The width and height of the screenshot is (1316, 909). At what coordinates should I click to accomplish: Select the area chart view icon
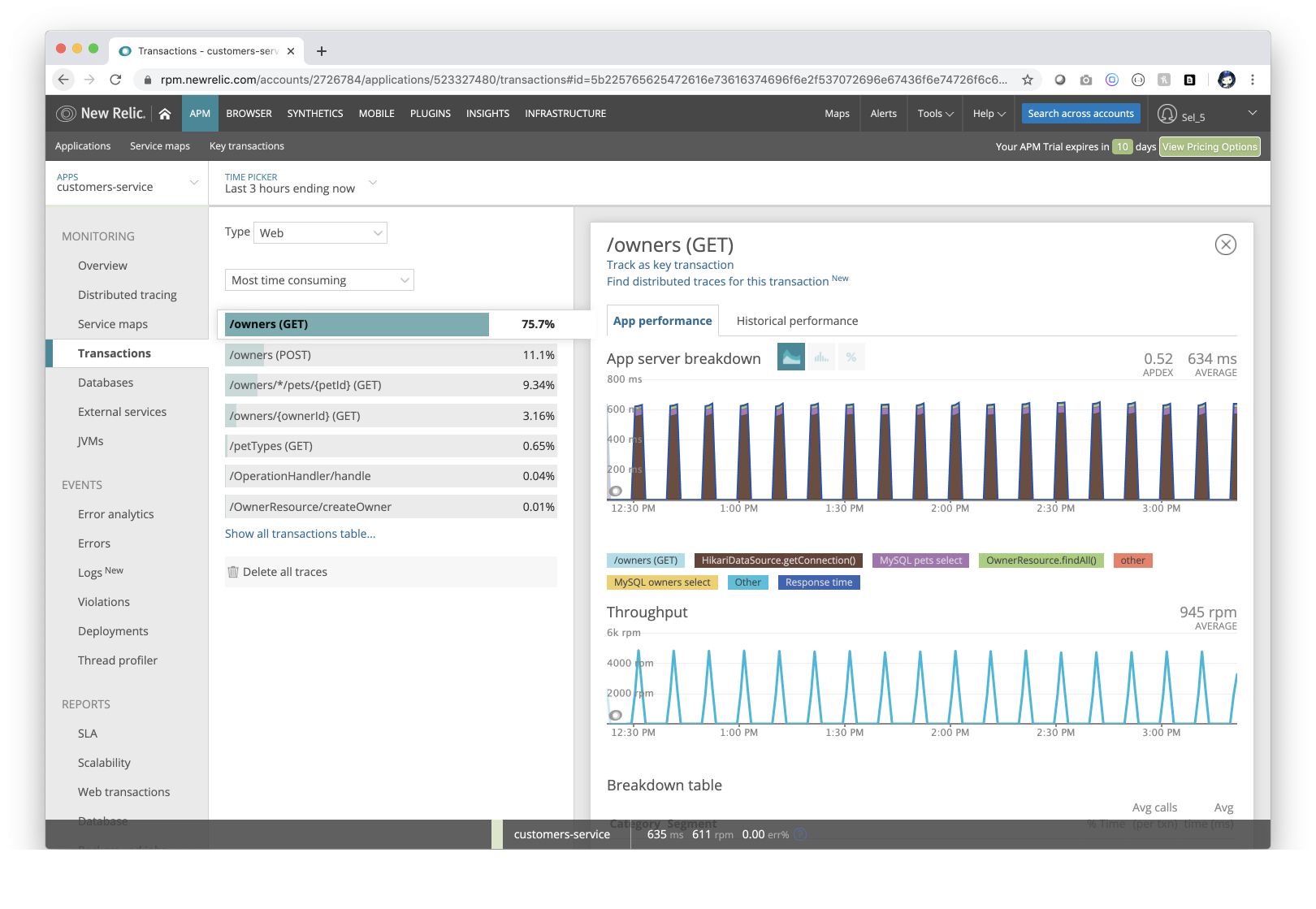click(x=791, y=357)
